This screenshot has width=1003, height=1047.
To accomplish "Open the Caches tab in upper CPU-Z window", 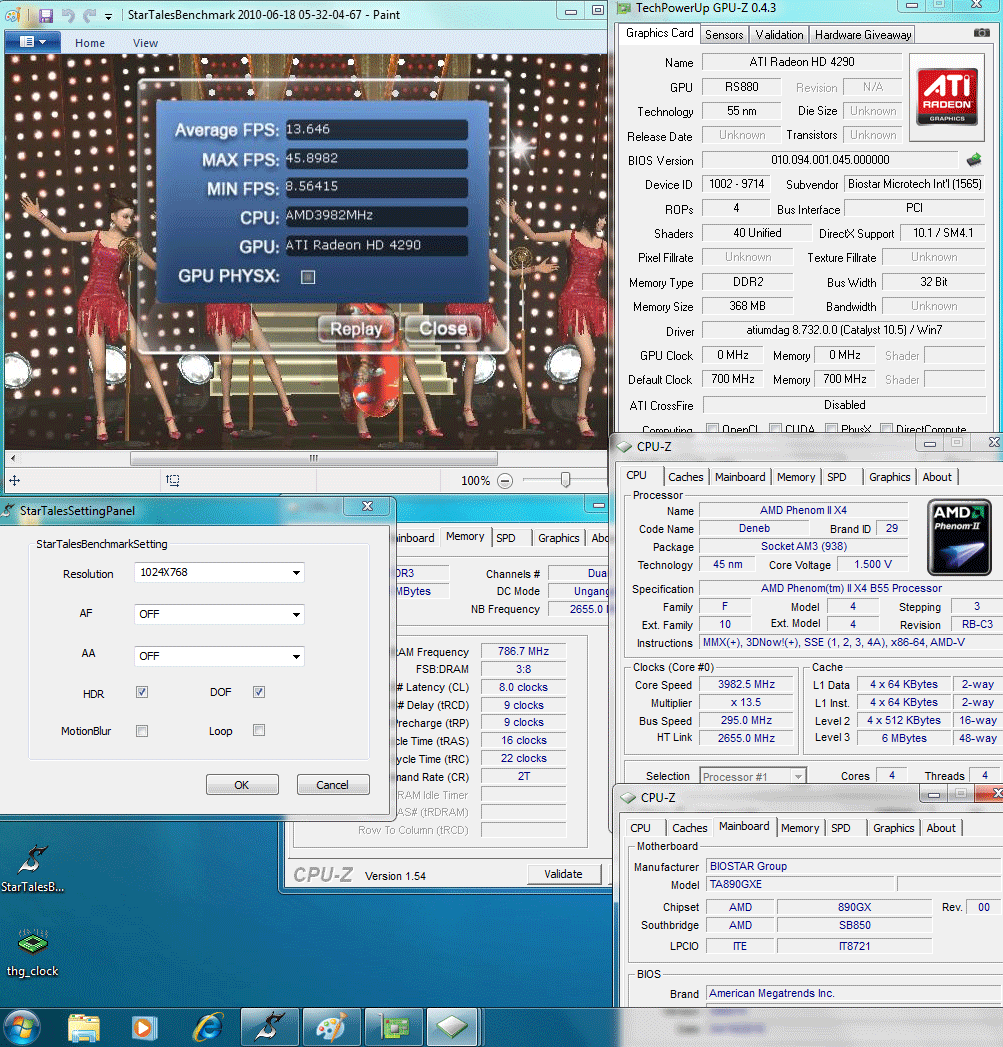I will click(x=686, y=477).
